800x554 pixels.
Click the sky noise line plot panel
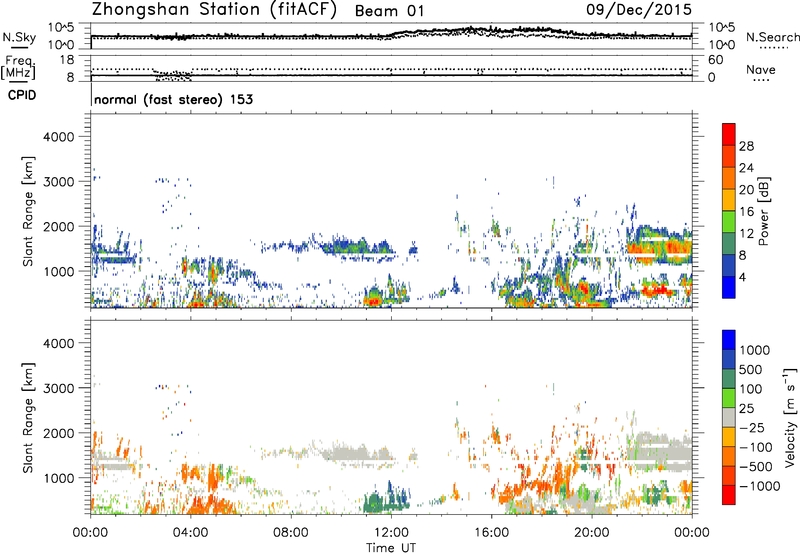pos(391,36)
